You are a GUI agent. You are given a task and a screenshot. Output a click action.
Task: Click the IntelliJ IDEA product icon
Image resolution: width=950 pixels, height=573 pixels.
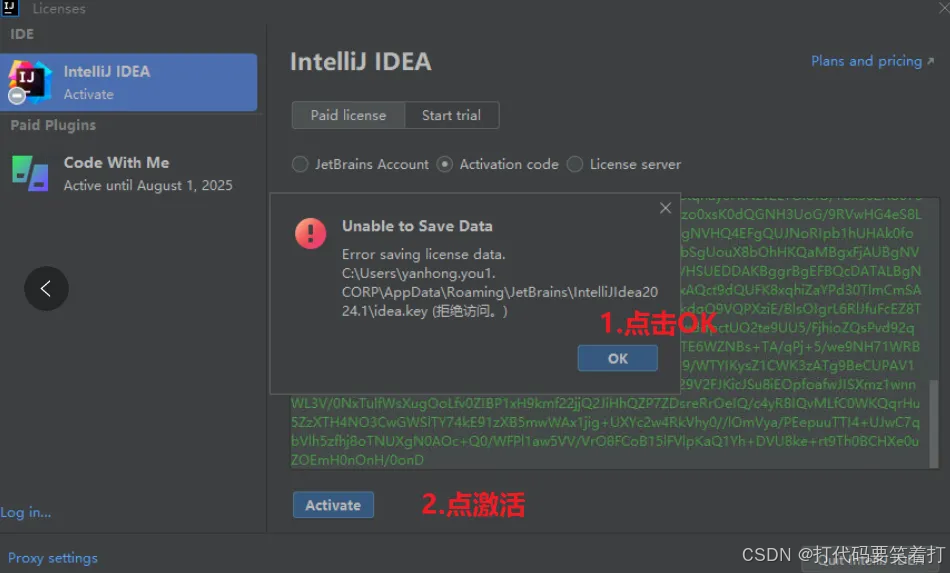(28, 81)
